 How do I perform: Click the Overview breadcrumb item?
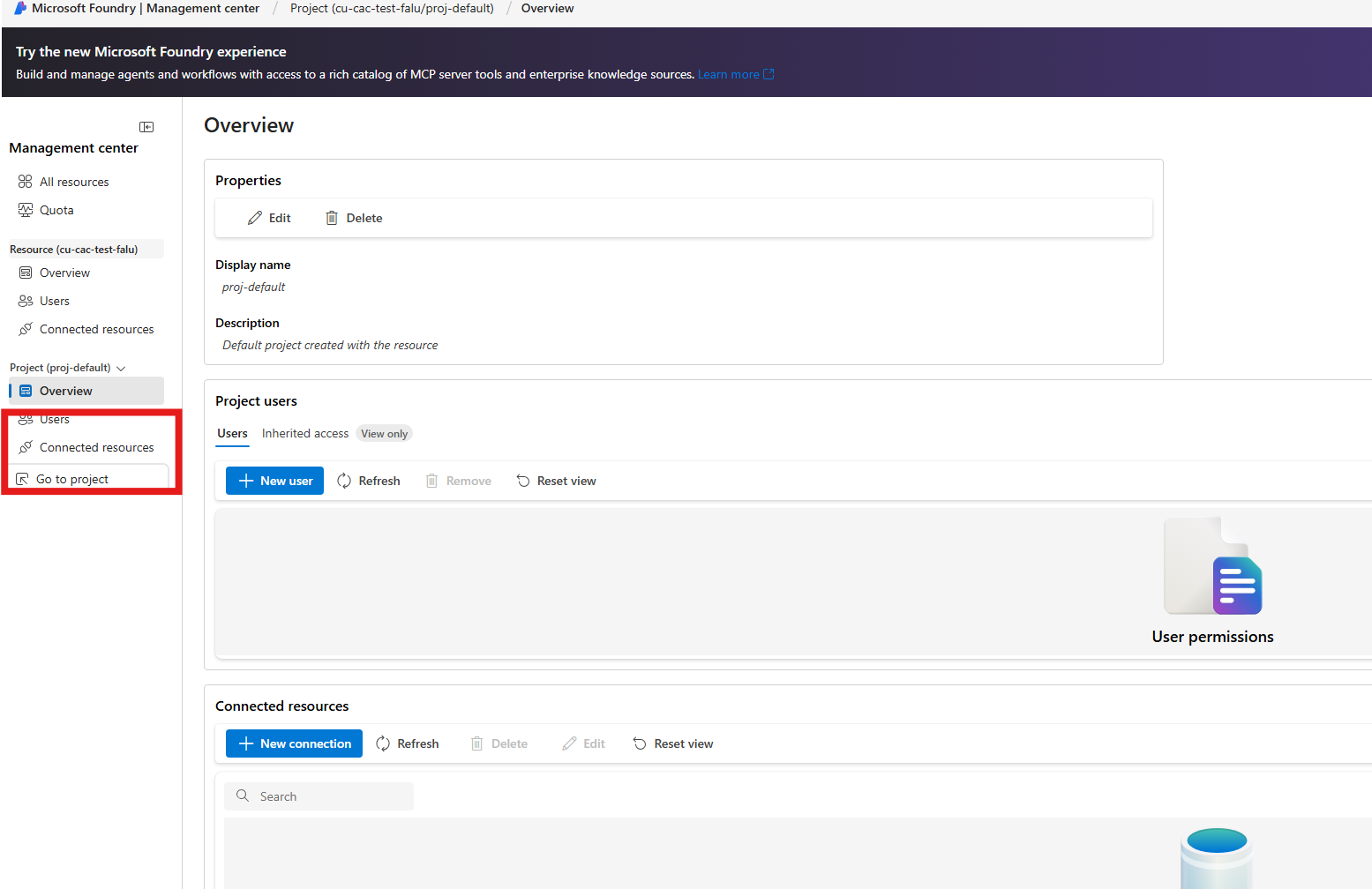coord(547,8)
